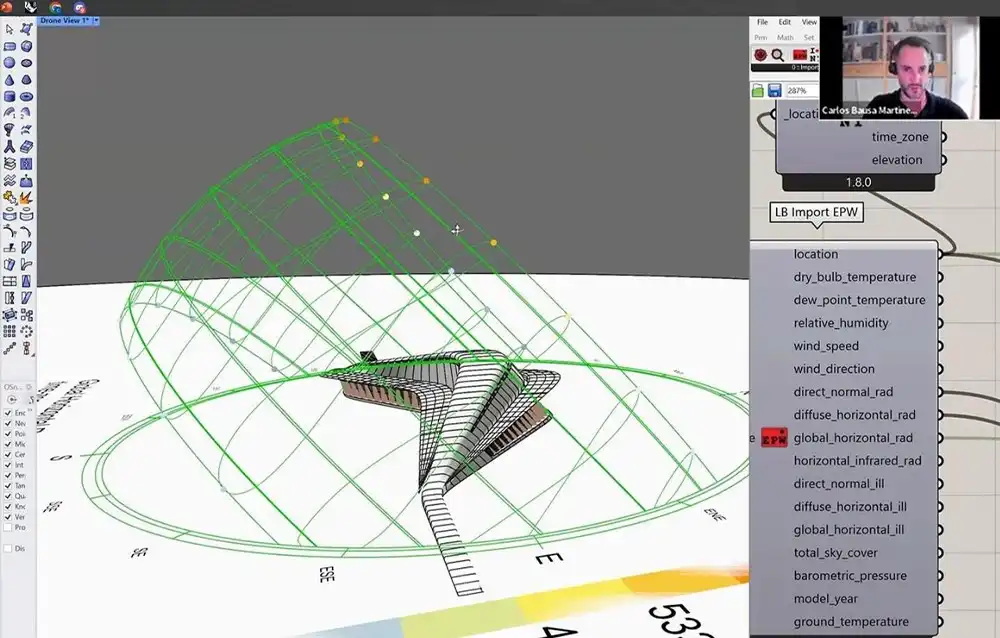Screen dimensions: 1000x638
Task: Uncheck the Cen osnap checkbox
Action: (8, 455)
